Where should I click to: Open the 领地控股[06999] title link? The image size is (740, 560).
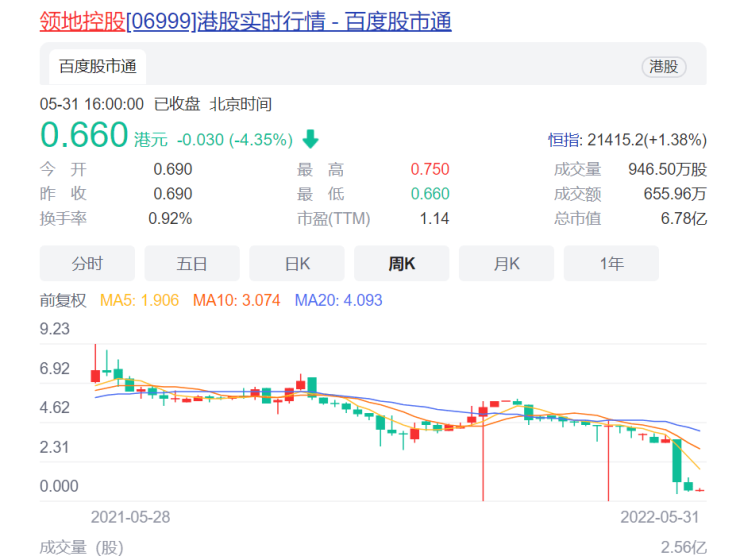pos(245,22)
